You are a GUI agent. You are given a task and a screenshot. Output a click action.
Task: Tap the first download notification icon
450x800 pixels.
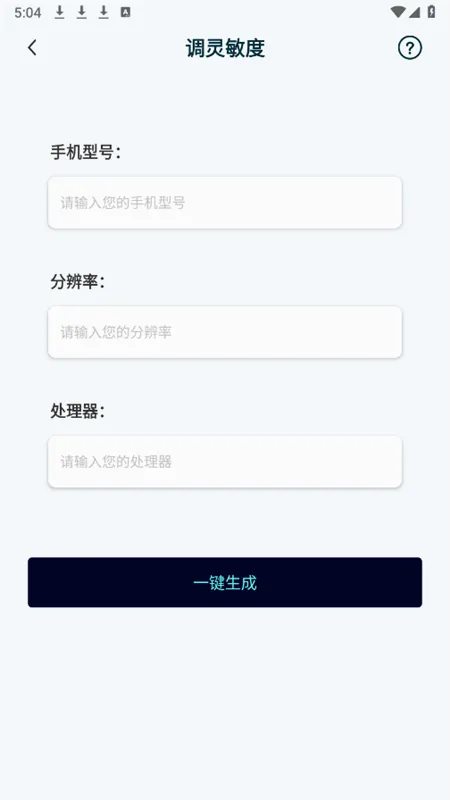click(60, 12)
